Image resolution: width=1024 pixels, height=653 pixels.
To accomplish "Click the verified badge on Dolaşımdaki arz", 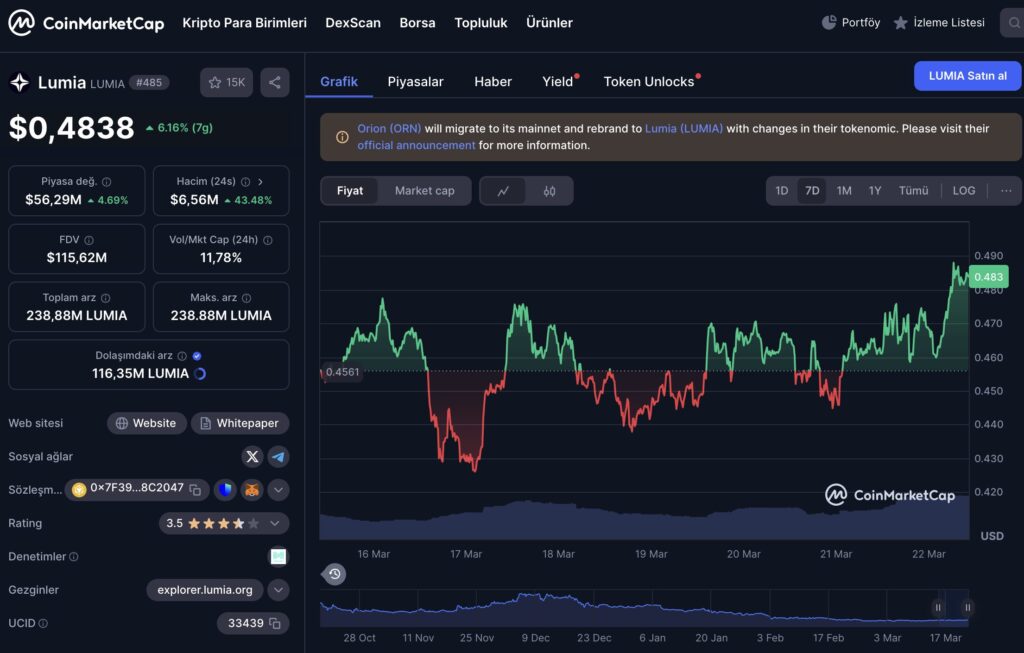I will [x=197, y=356].
